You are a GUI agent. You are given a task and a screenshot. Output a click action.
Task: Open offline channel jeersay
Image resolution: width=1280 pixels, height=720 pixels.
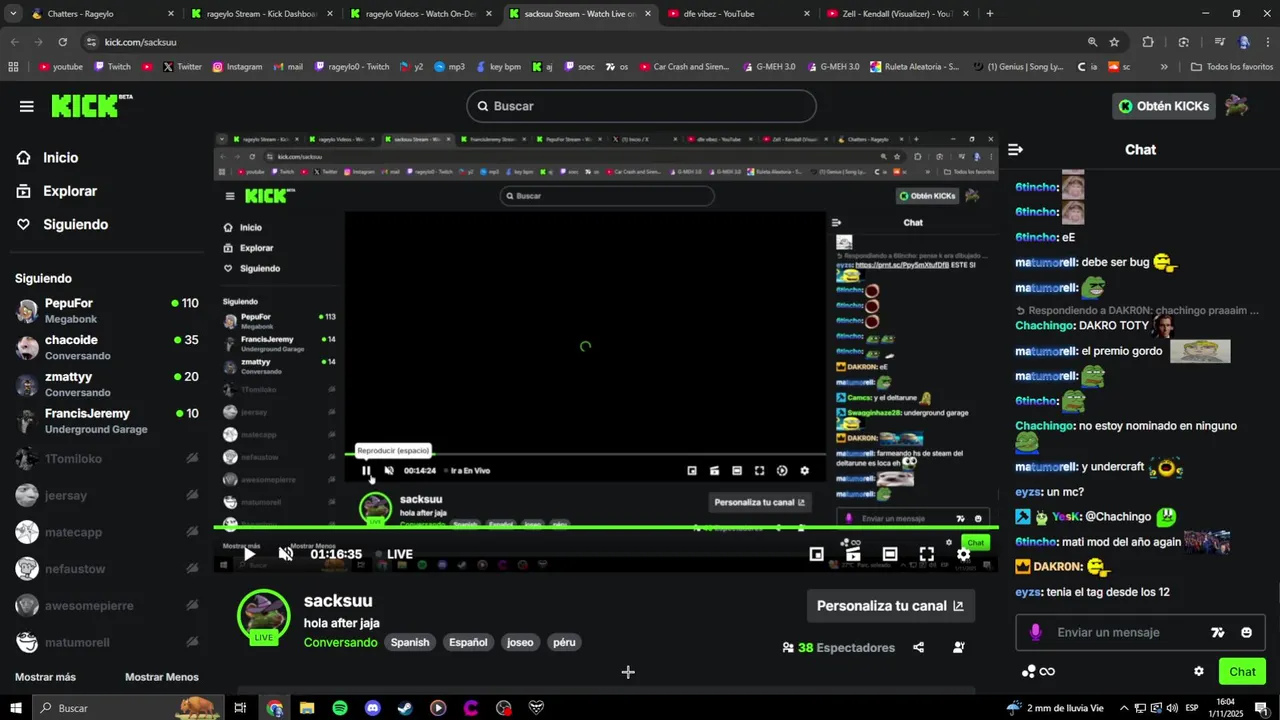coord(107,495)
